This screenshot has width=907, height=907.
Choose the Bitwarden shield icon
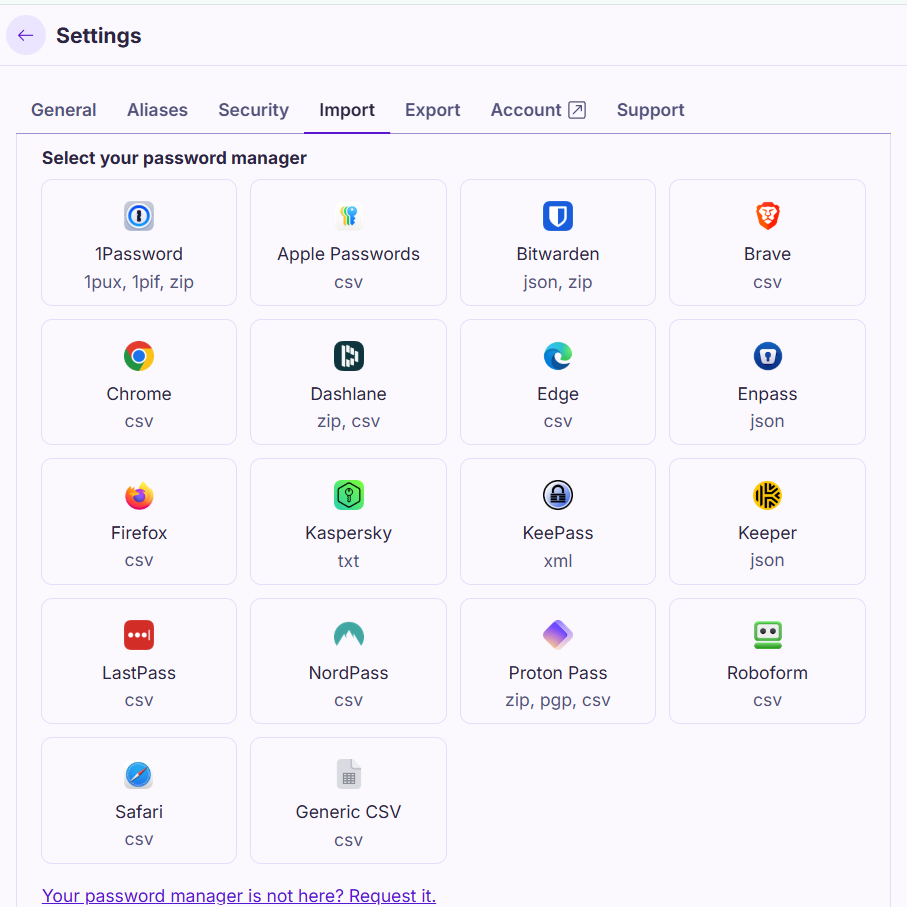click(557, 216)
